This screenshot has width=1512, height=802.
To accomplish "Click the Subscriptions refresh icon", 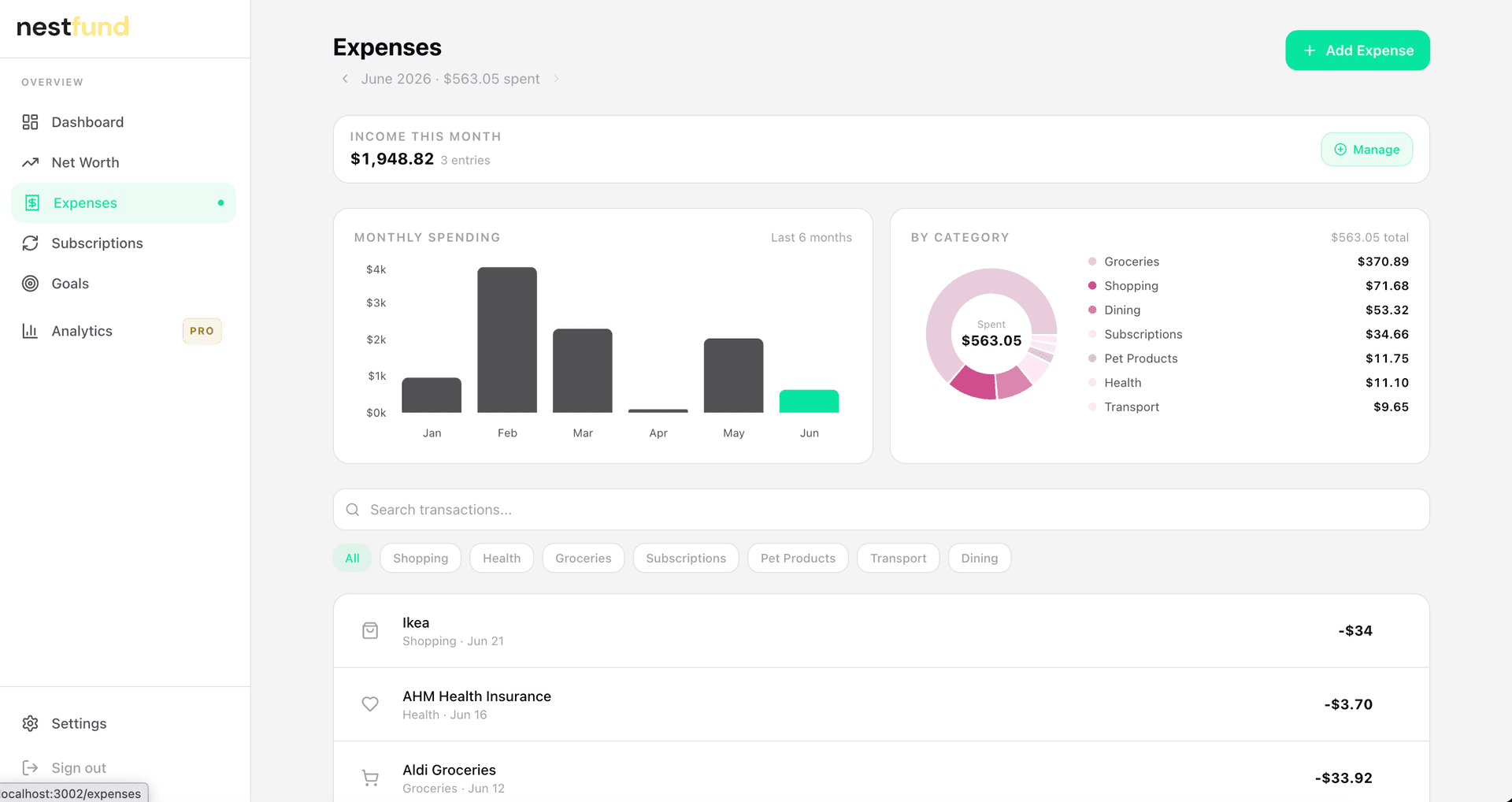I will coord(30,243).
